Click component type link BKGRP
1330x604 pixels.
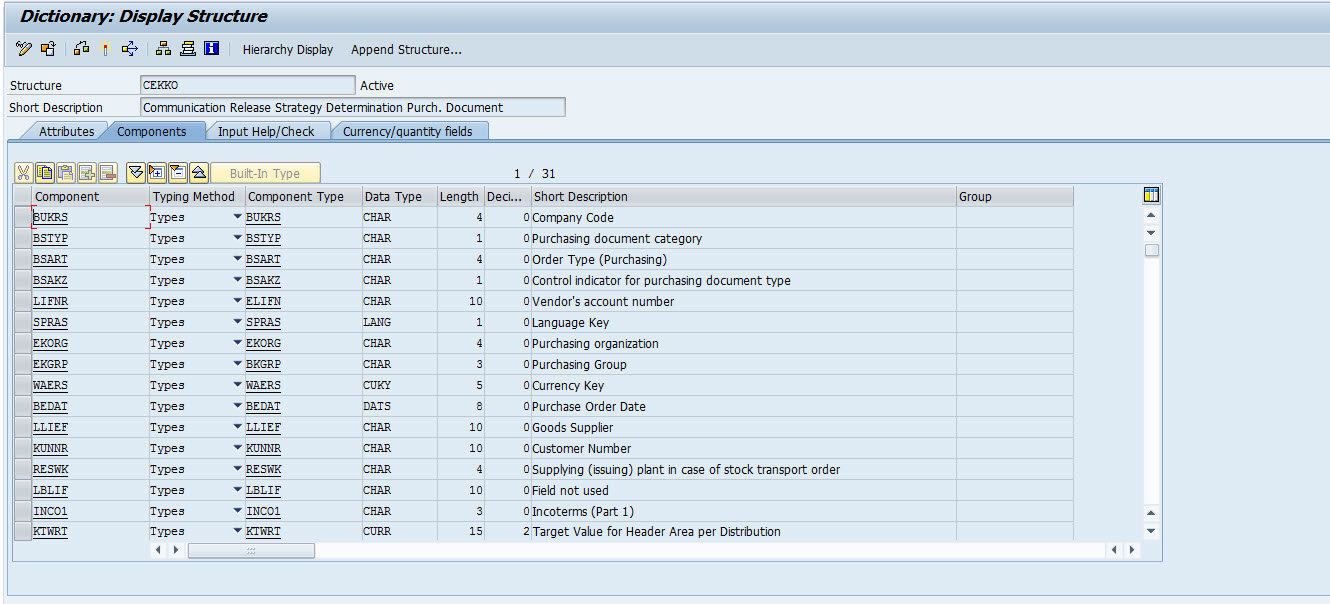263,364
